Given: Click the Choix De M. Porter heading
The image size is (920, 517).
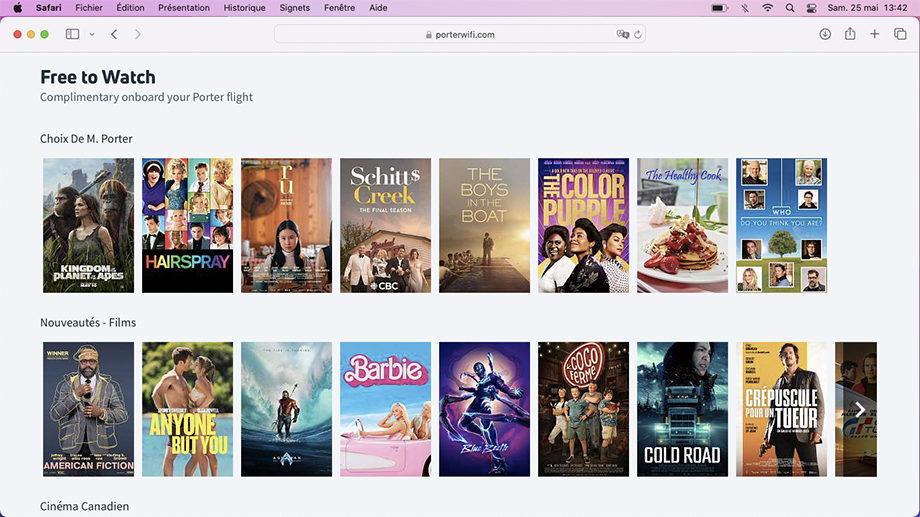Looking at the screenshot, I should tap(86, 138).
